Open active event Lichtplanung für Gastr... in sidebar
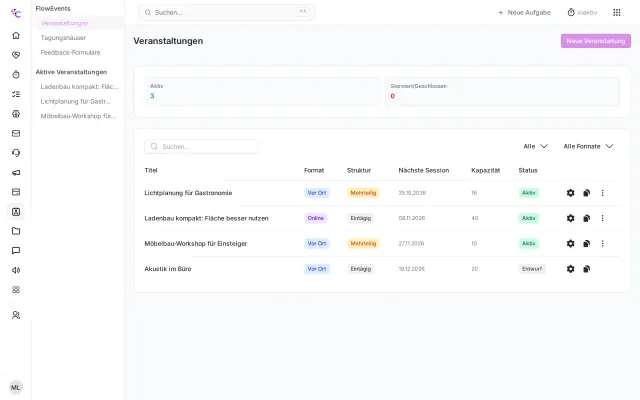The height and width of the screenshot is (400, 640). [76, 101]
